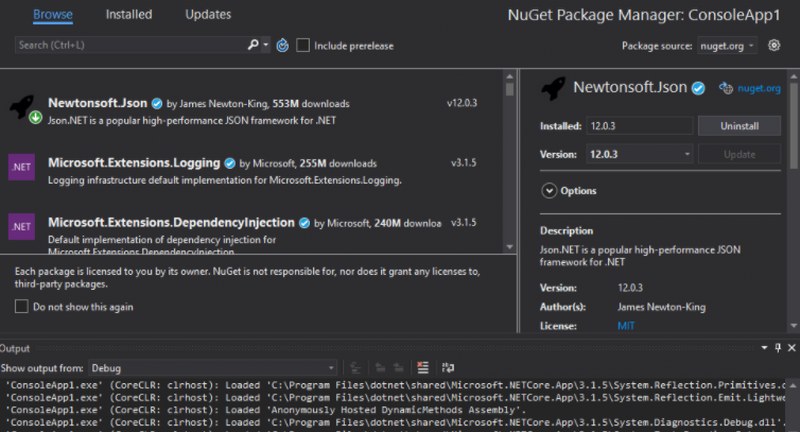Select Newtonsoft.Json package name in list
The width and height of the screenshot is (800, 432).
(x=97, y=103)
